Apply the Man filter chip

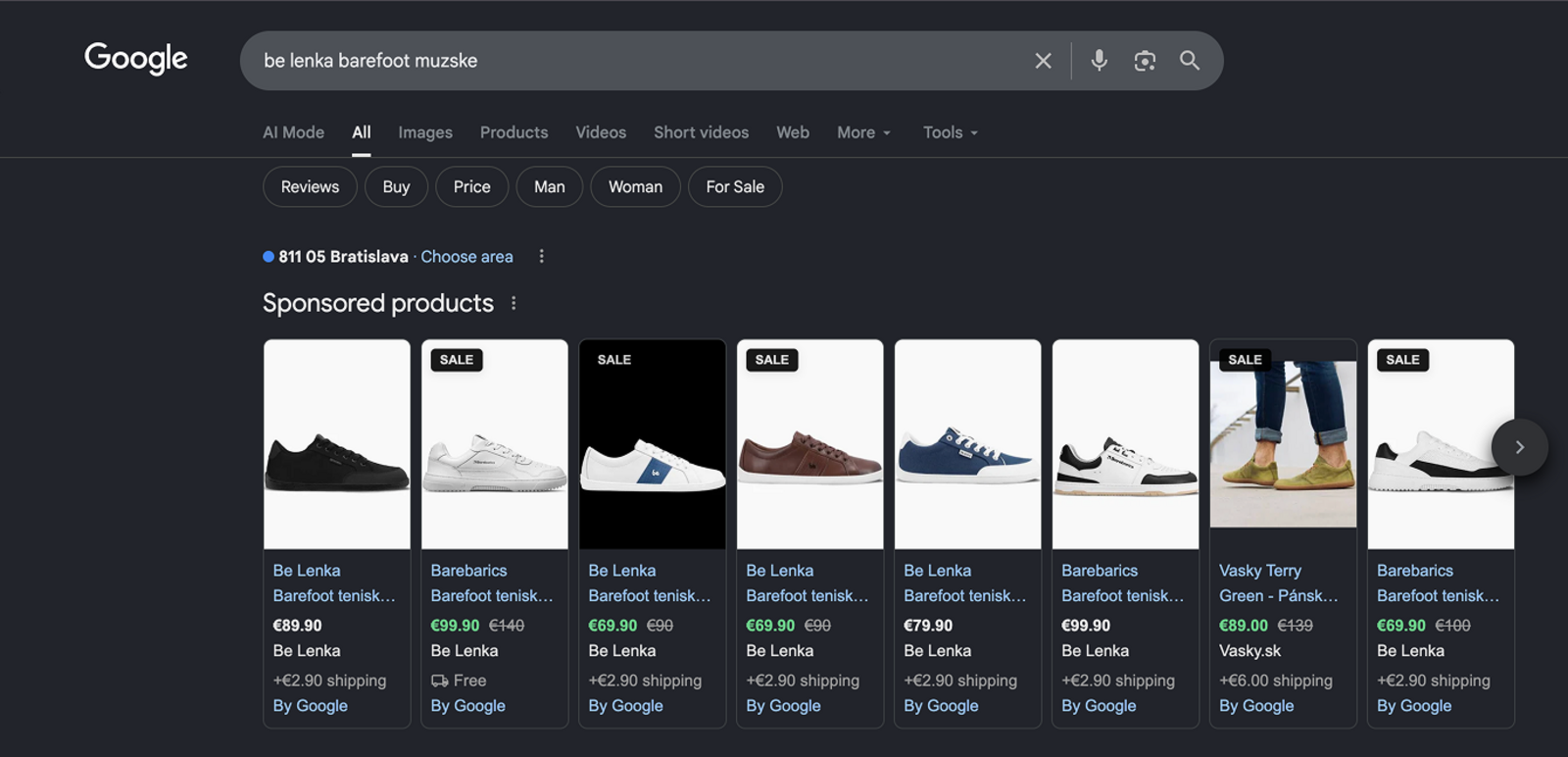pos(549,186)
